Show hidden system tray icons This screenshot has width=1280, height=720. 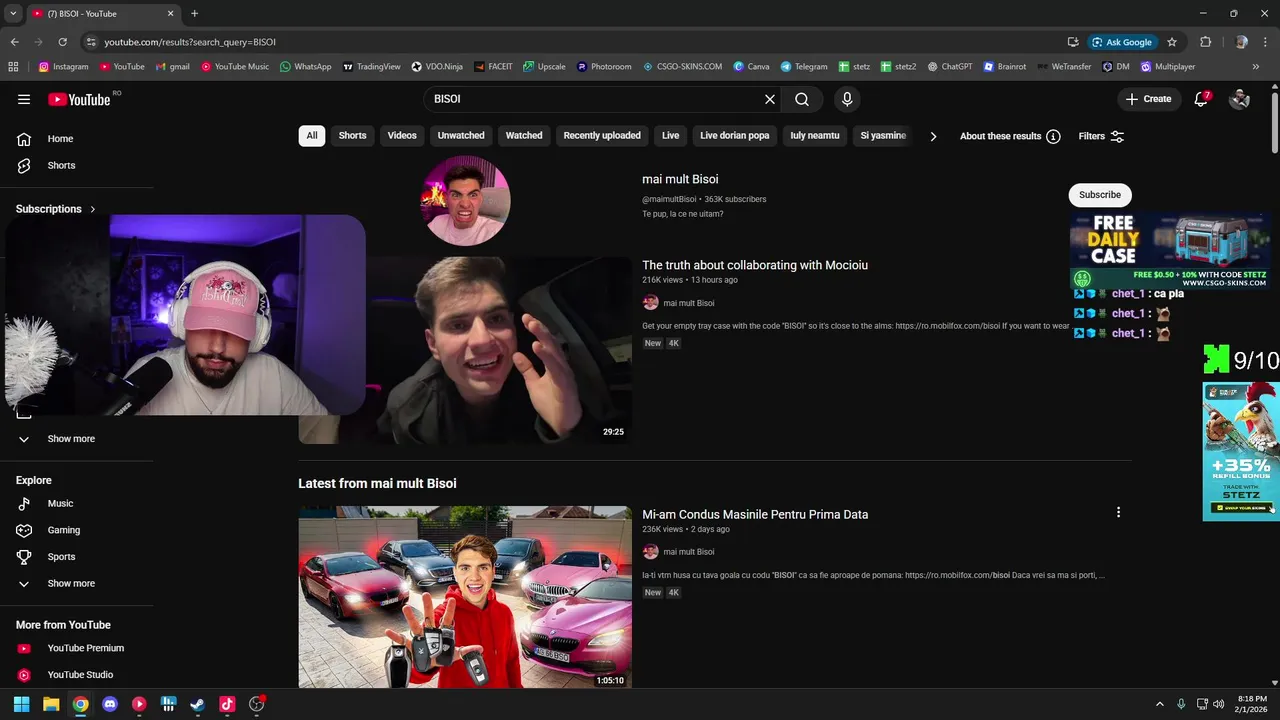tap(1160, 704)
